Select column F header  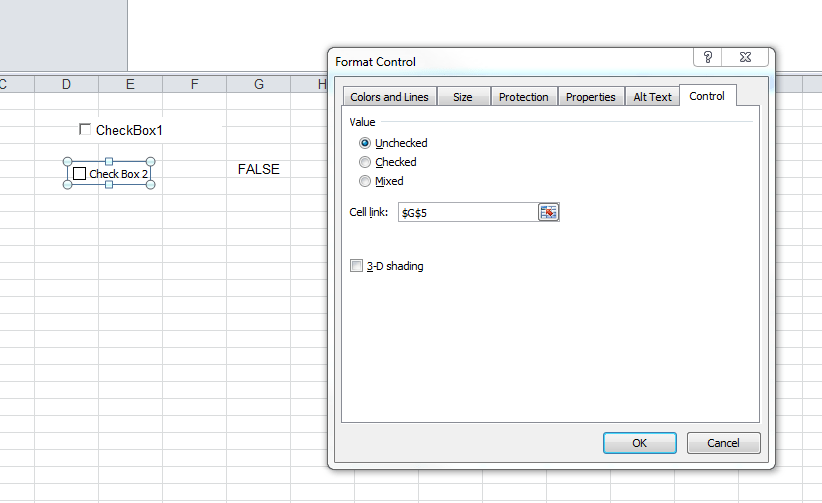pos(194,84)
